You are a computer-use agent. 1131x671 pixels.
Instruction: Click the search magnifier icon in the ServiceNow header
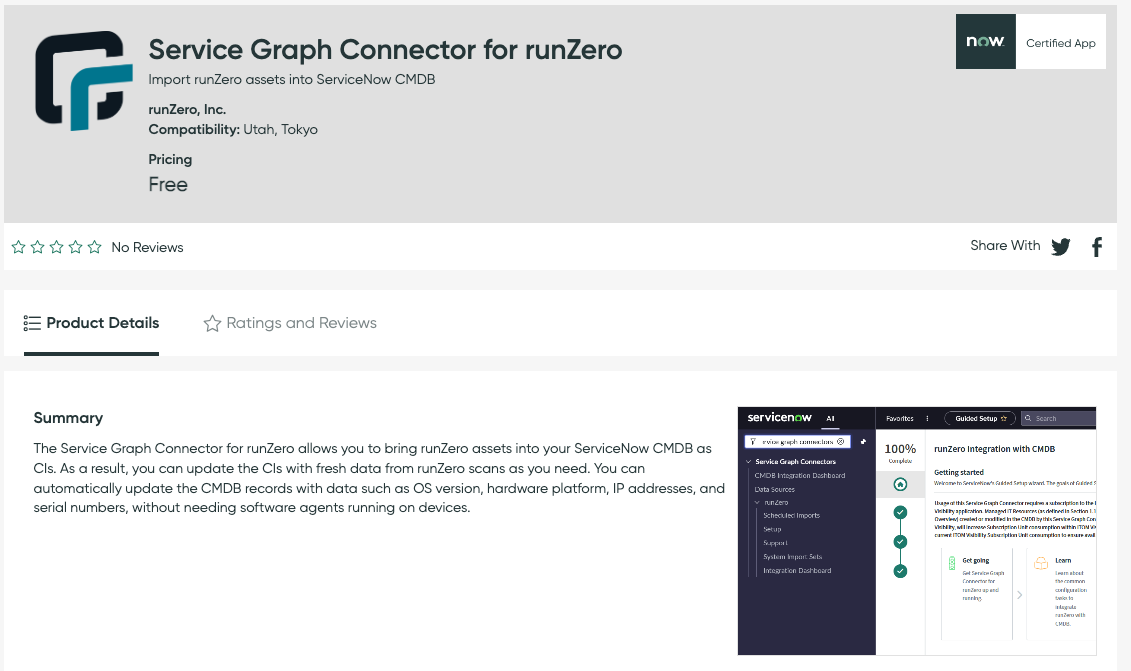1029,418
